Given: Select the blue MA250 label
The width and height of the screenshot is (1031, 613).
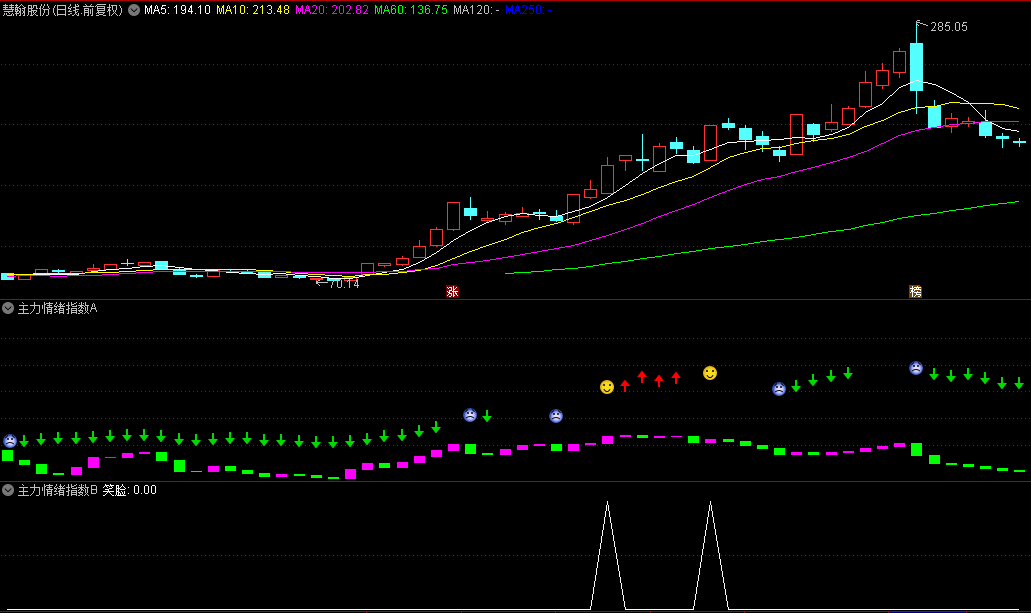Looking at the screenshot, I should click(x=528, y=10).
